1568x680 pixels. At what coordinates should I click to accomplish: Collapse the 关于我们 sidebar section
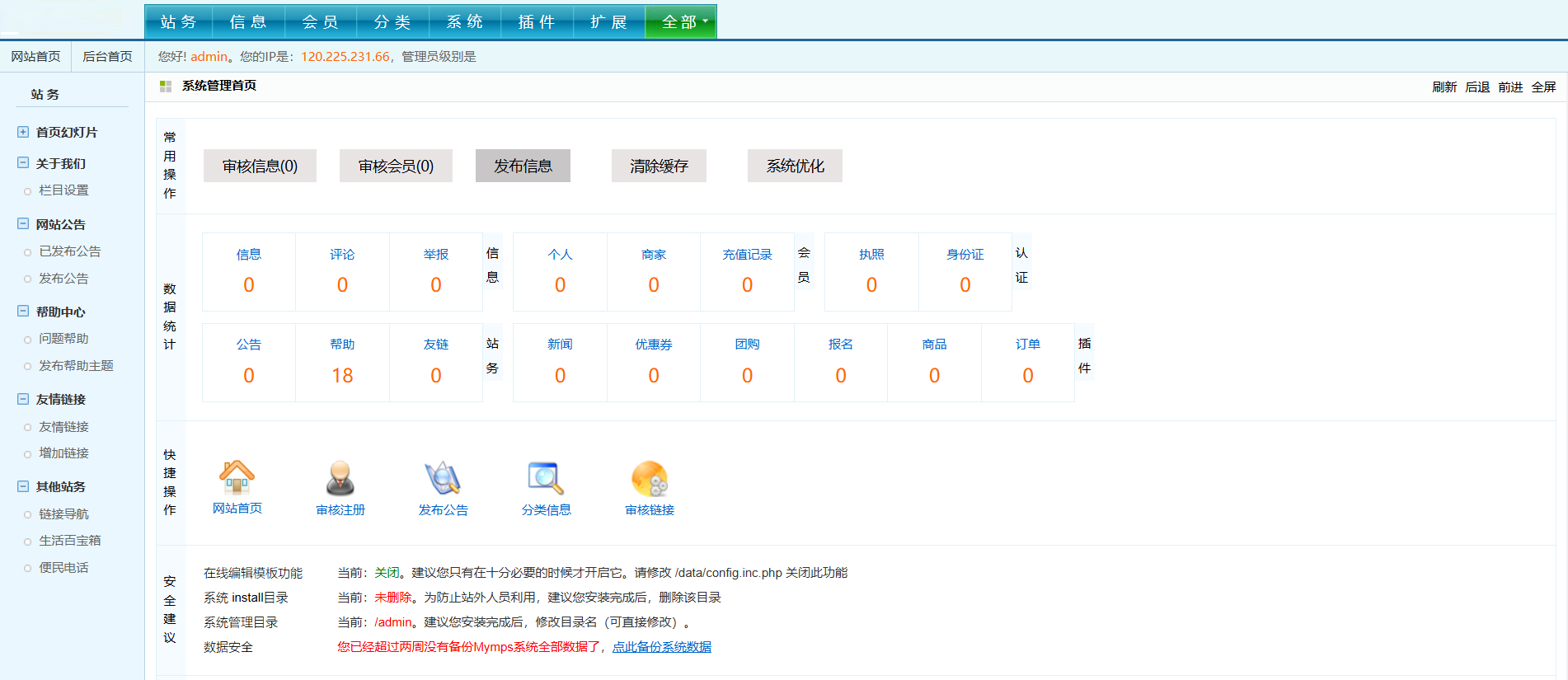click(x=23, y=163)
